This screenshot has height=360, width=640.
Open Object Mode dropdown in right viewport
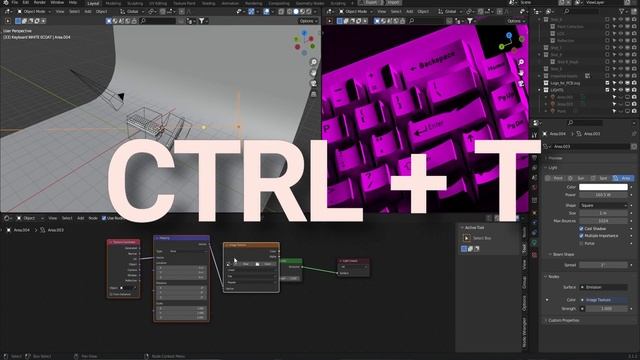356,11
